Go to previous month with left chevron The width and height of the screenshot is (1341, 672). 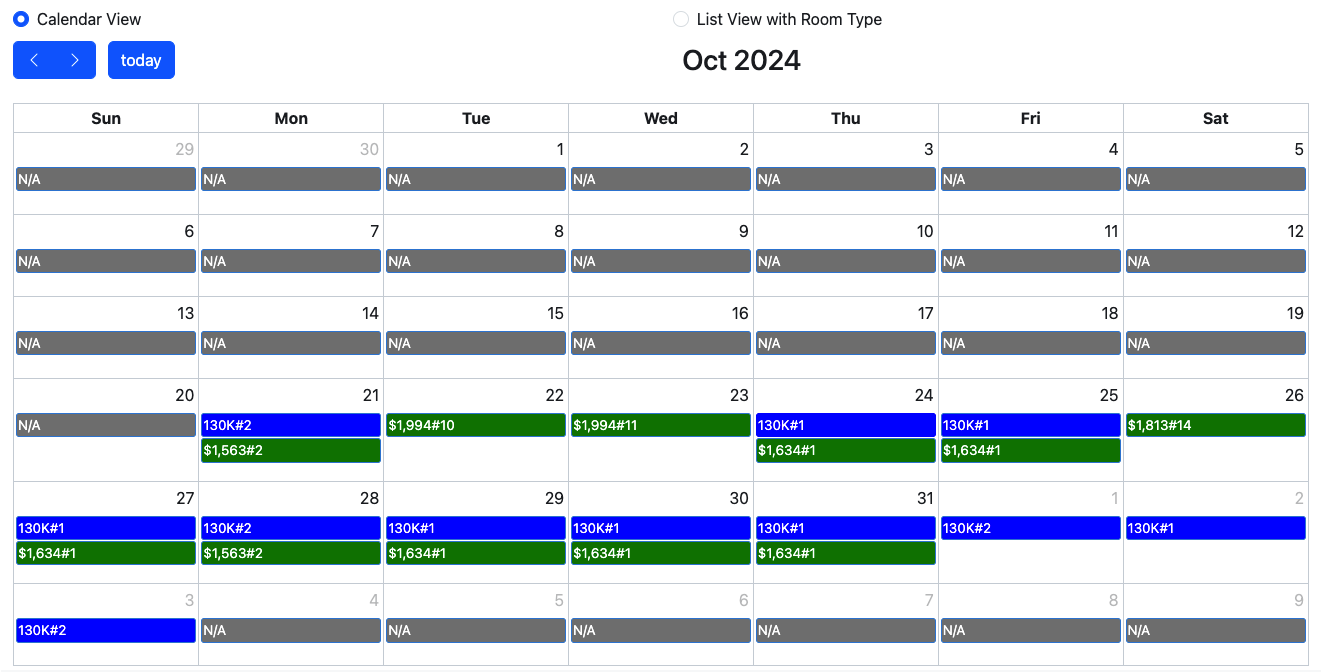tap(34, 60)
